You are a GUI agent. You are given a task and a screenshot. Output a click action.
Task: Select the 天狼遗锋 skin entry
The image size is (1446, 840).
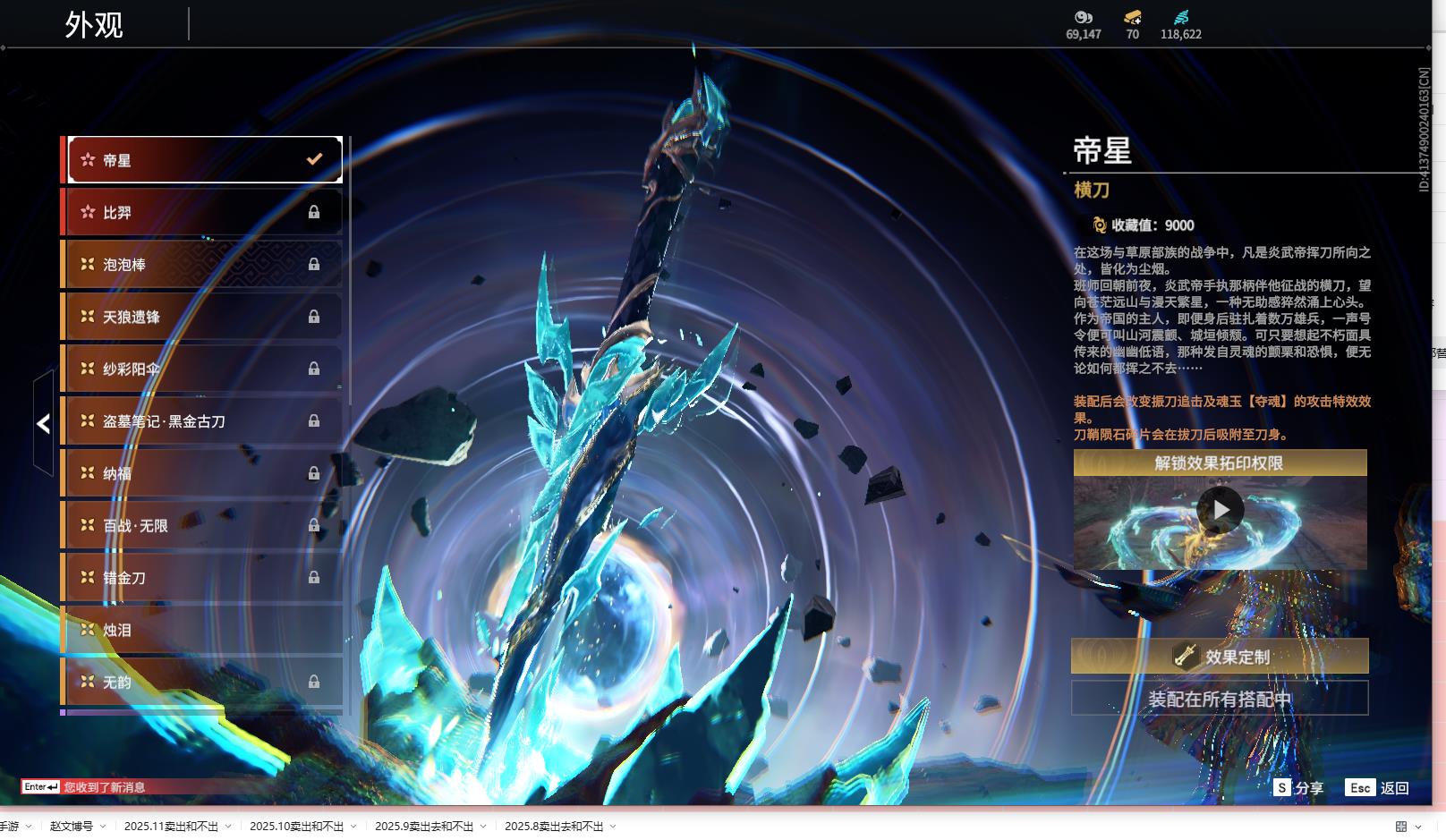(x=202, y=317)
